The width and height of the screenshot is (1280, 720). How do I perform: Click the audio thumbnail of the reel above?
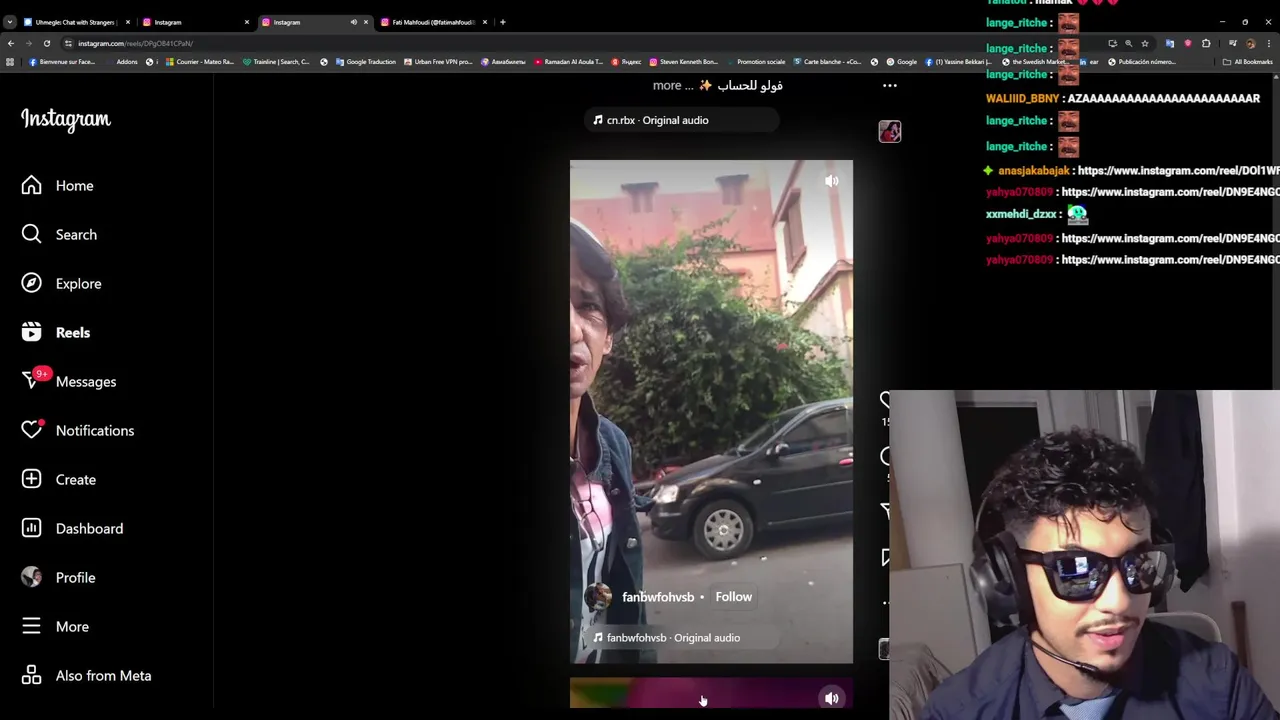(x=889, y=131)
